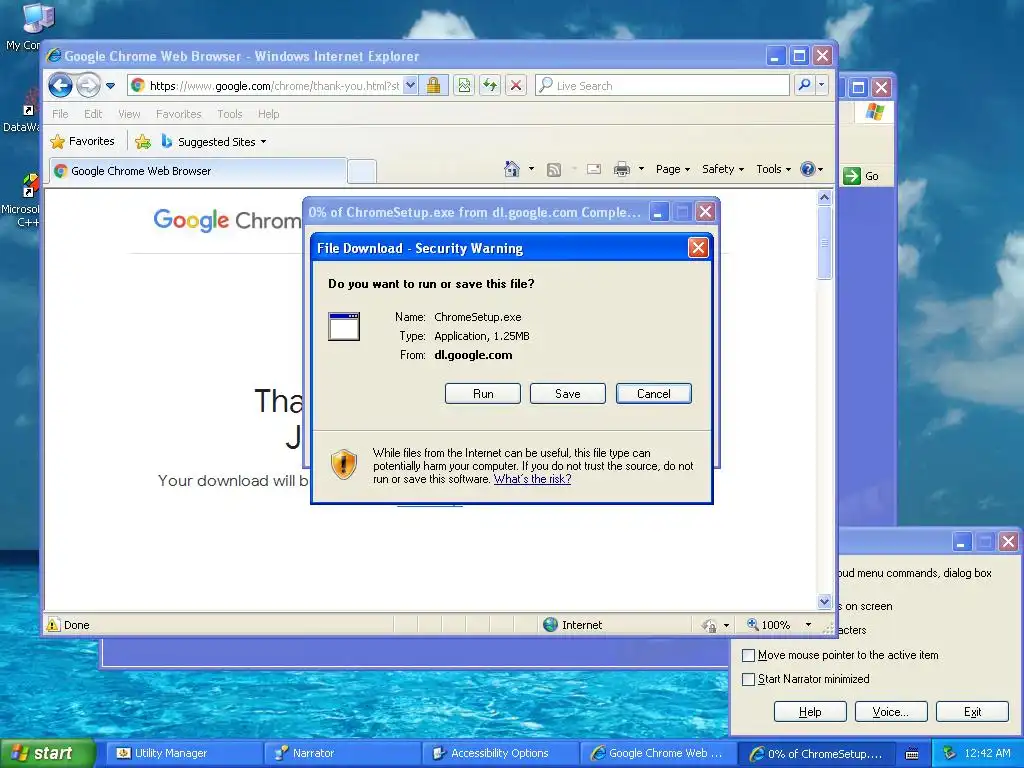Expand the address bar URL dropdown

(410, 85)
